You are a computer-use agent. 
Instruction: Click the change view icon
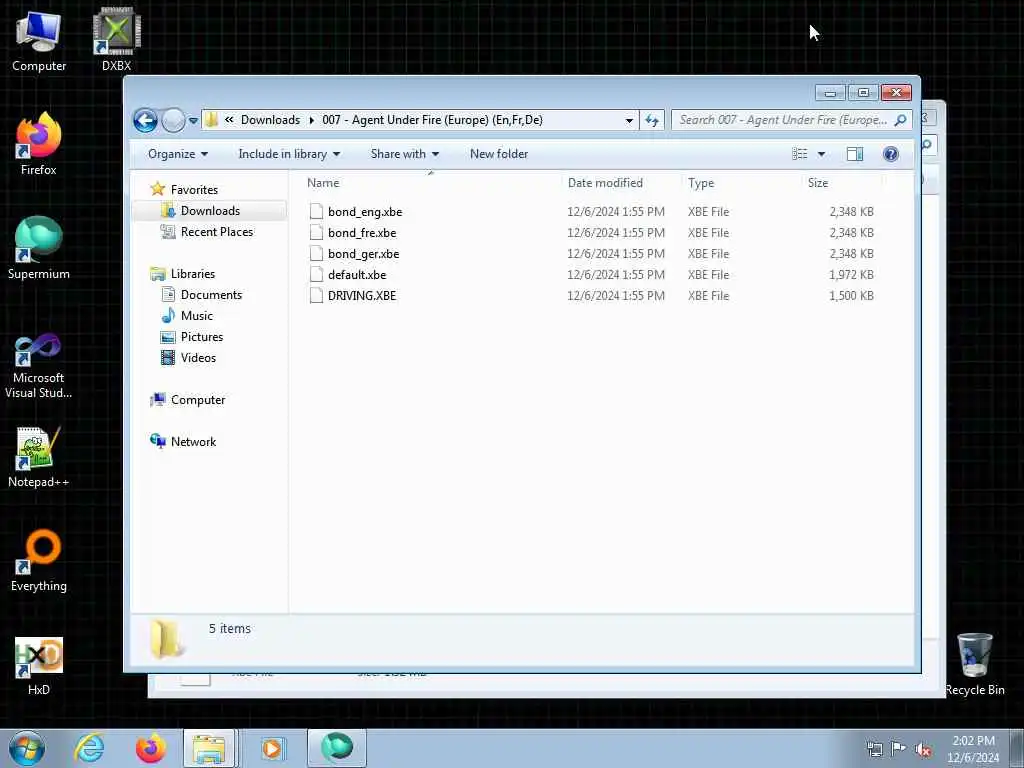[x=799, y=154]
